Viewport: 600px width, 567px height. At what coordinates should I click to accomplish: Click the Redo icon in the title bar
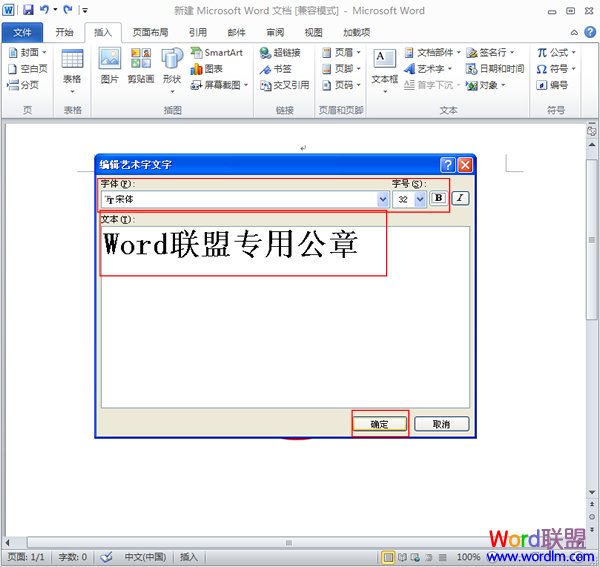(68, 10)
